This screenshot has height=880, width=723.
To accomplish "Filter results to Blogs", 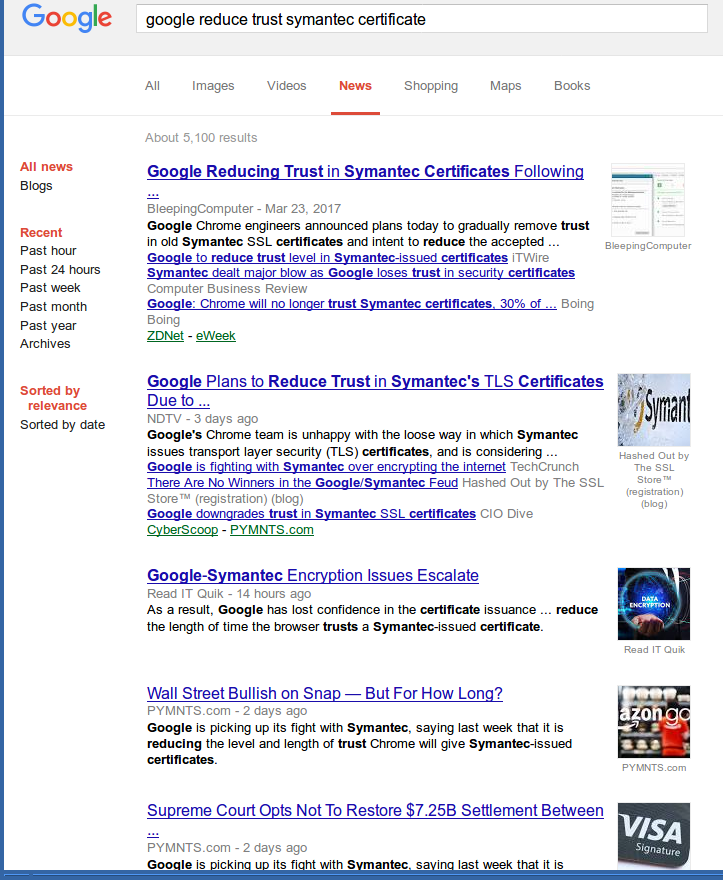I will 36,186.
